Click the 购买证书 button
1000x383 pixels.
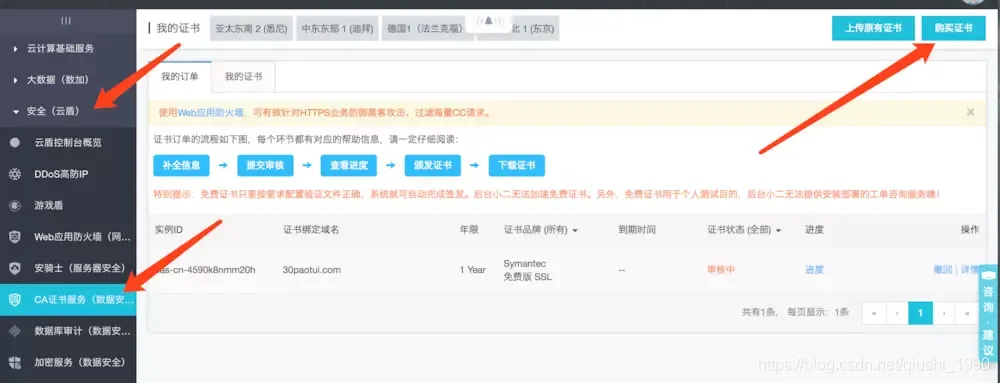pos(953,28)
